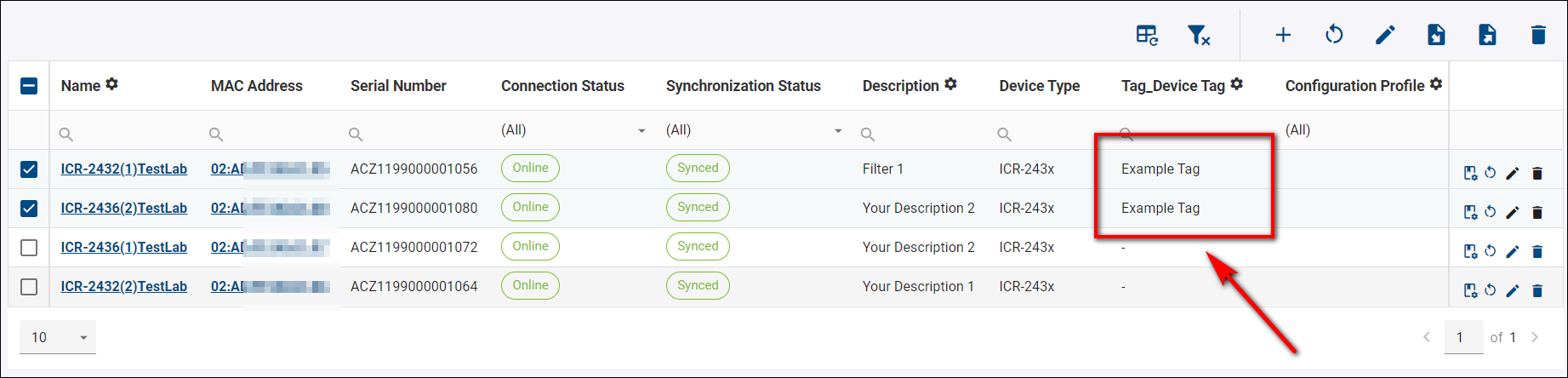Check the ICR-2436(1)TestLab row checkbox

click(29, 248)
